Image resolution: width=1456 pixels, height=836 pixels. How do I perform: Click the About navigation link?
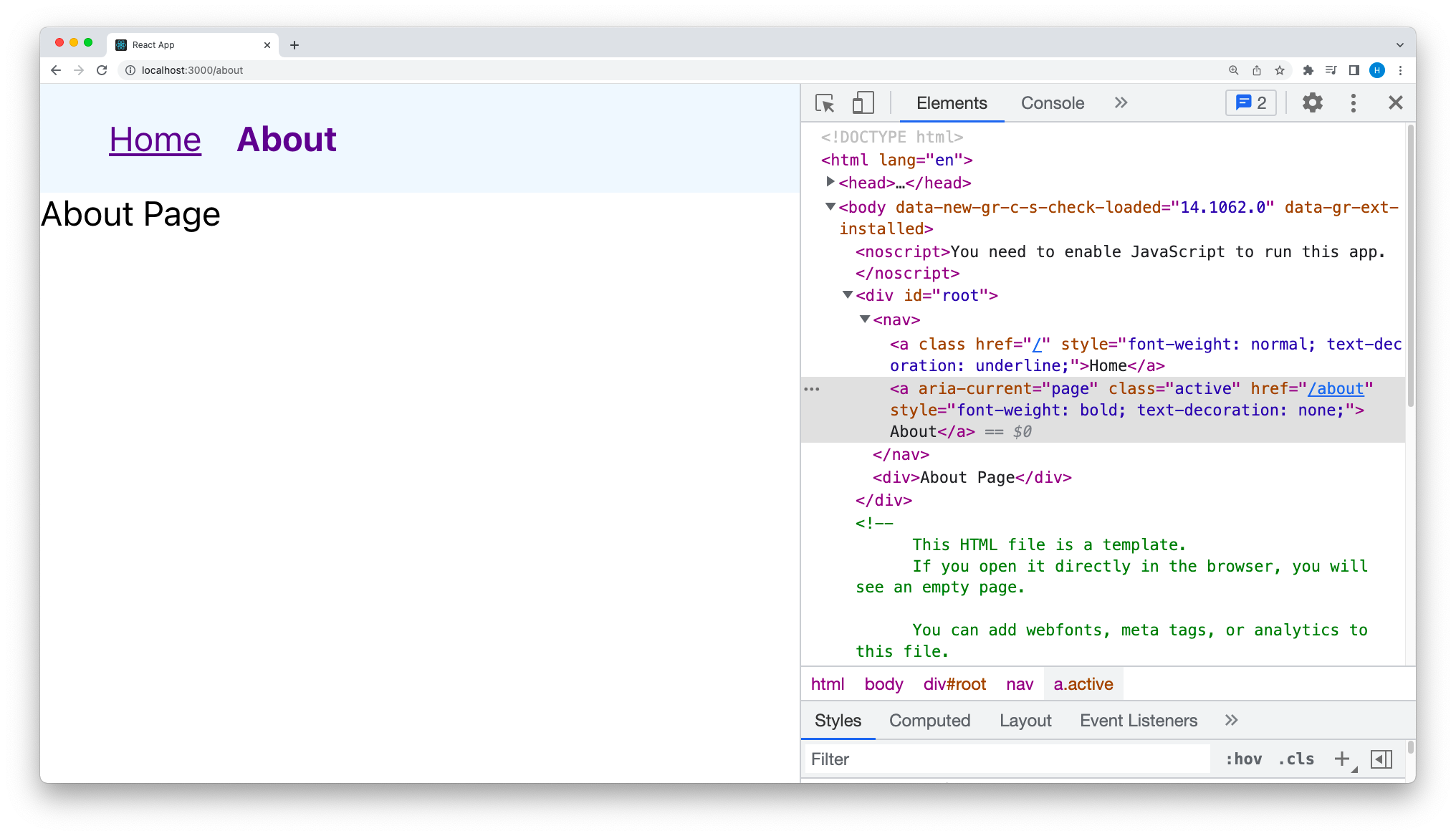pyautogui.click(x=286, y=140)
